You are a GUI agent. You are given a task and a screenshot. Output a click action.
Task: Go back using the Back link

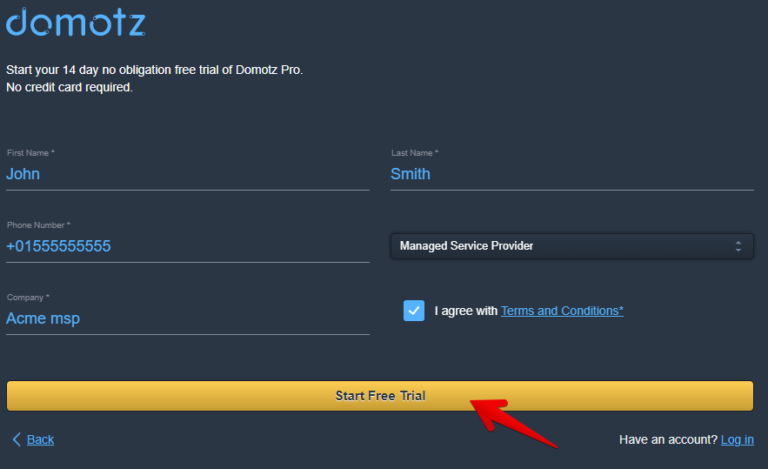tap(40, 440)
